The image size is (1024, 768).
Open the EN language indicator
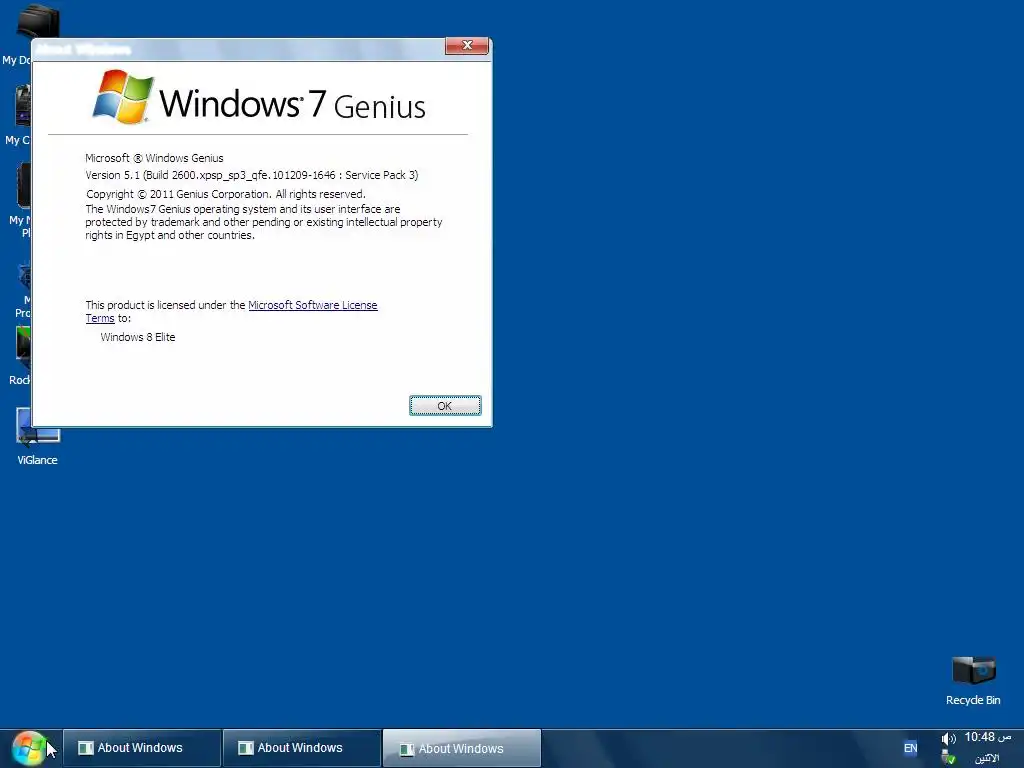(910, 748)
